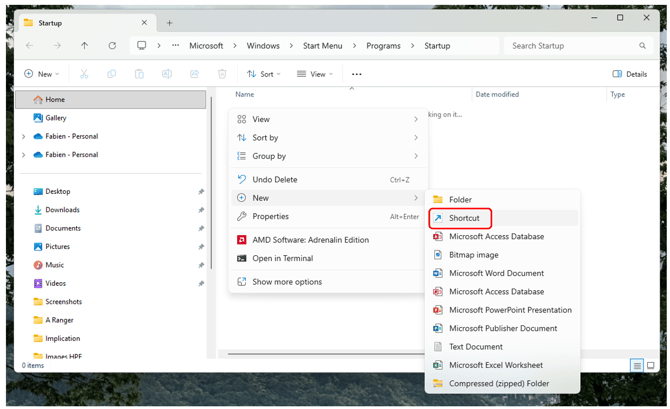Go back with the Back arrow
Image resolution: width=670 pixels, height=409 pixels.
click(29, 45)
